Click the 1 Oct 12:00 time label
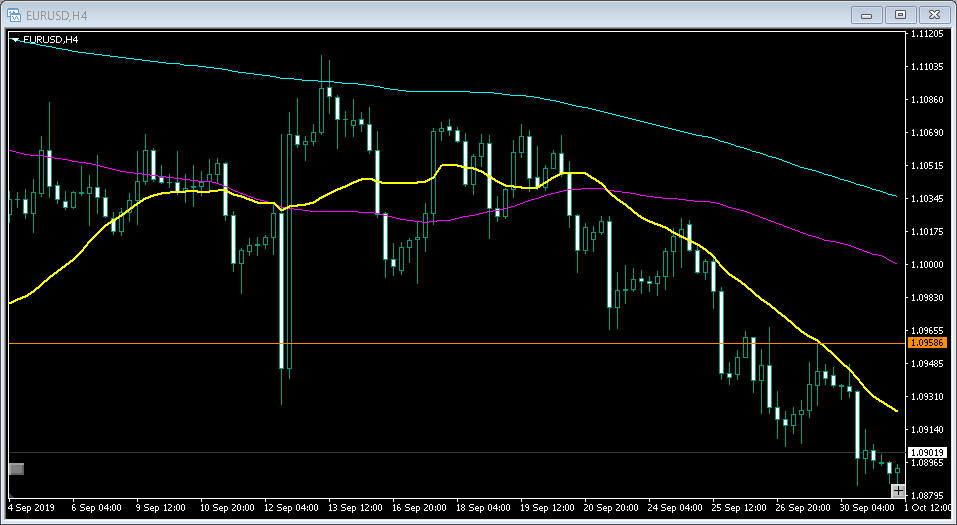 928,507
